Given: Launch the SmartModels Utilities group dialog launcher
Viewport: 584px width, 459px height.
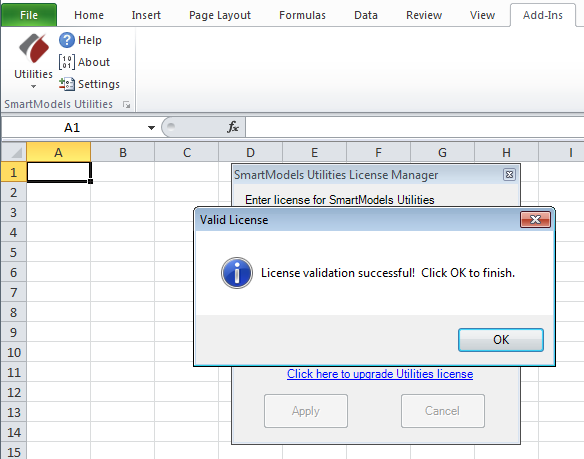Looking at the screenshot, I should tap(127, 105).
